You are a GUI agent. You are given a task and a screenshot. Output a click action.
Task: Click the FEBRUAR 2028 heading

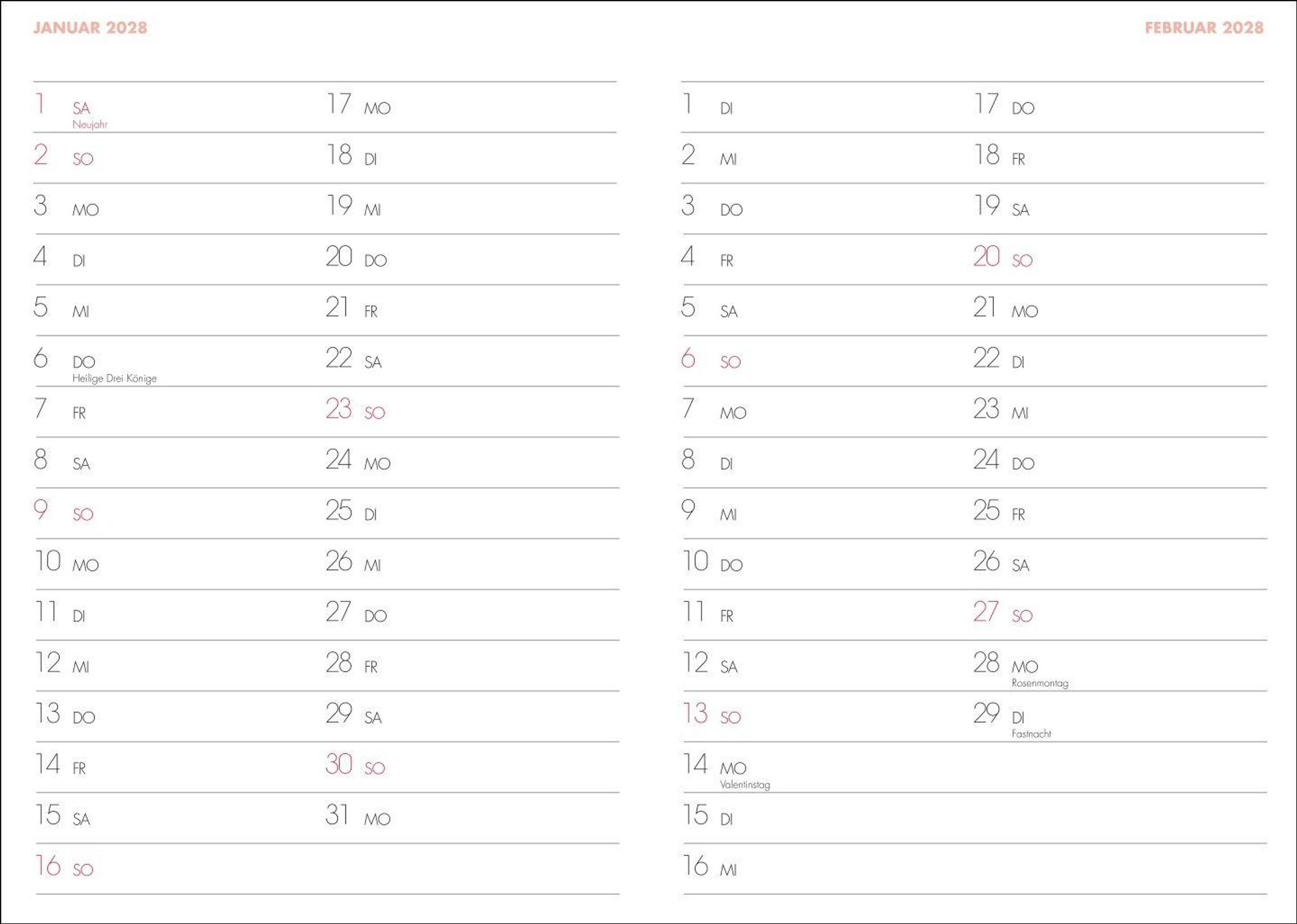point(1204,28)
